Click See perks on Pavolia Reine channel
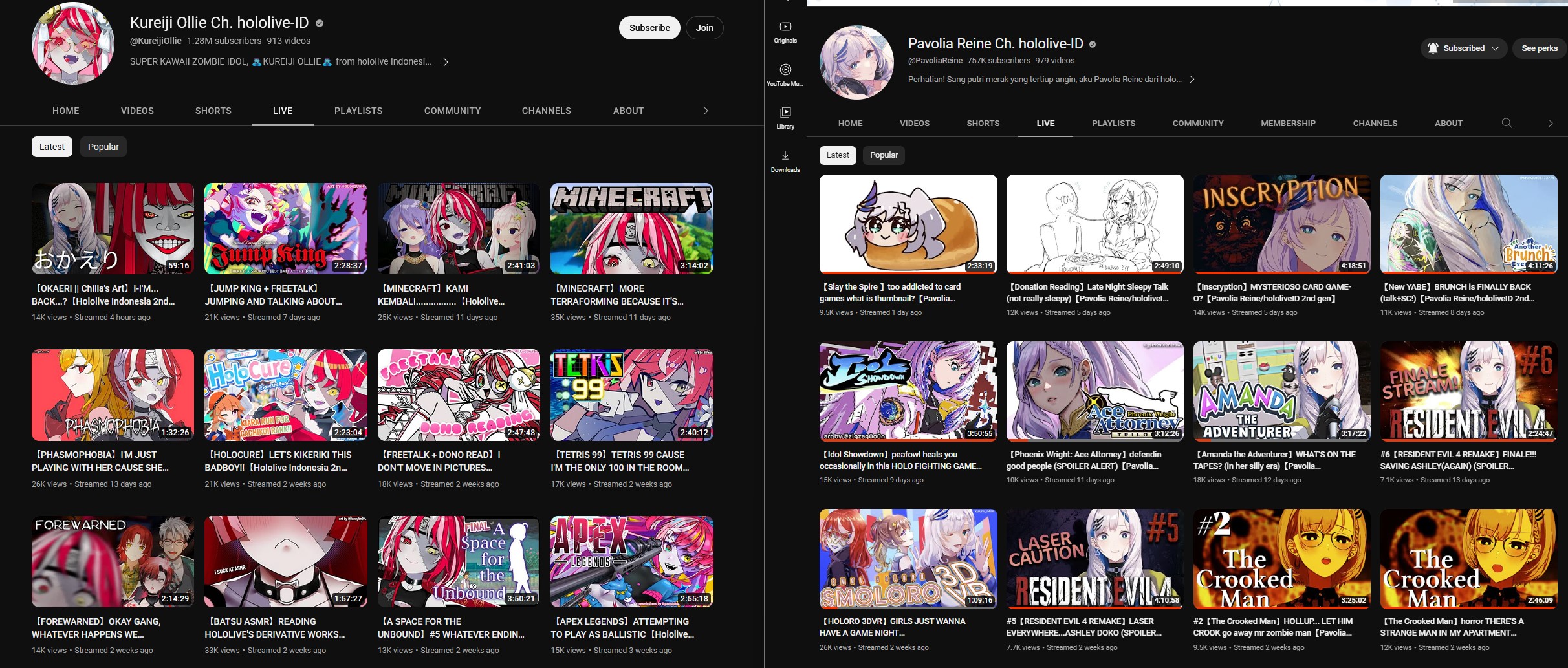 (x=1539, y=48)
